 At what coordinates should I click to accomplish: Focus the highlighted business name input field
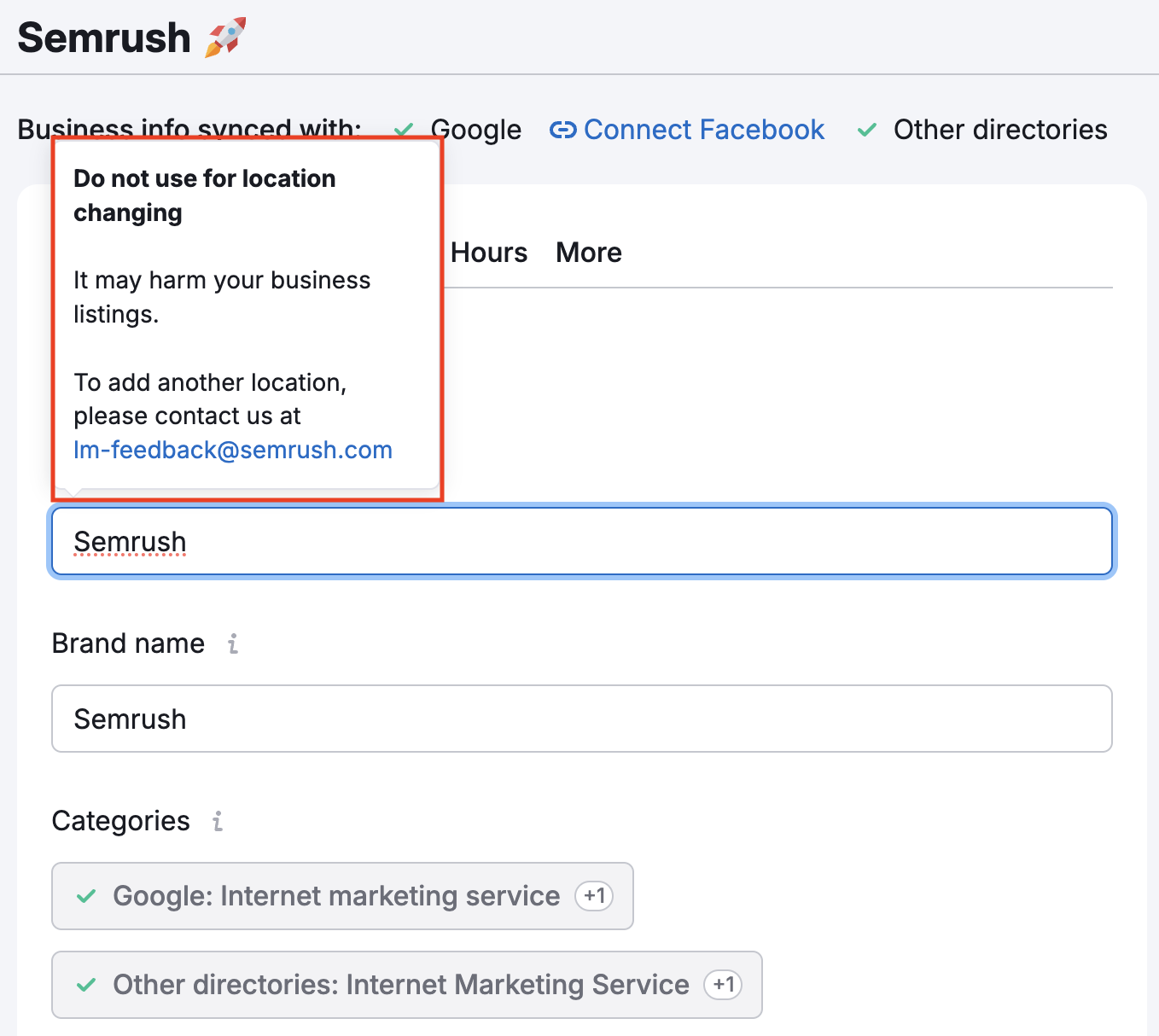tap(580, 542)
